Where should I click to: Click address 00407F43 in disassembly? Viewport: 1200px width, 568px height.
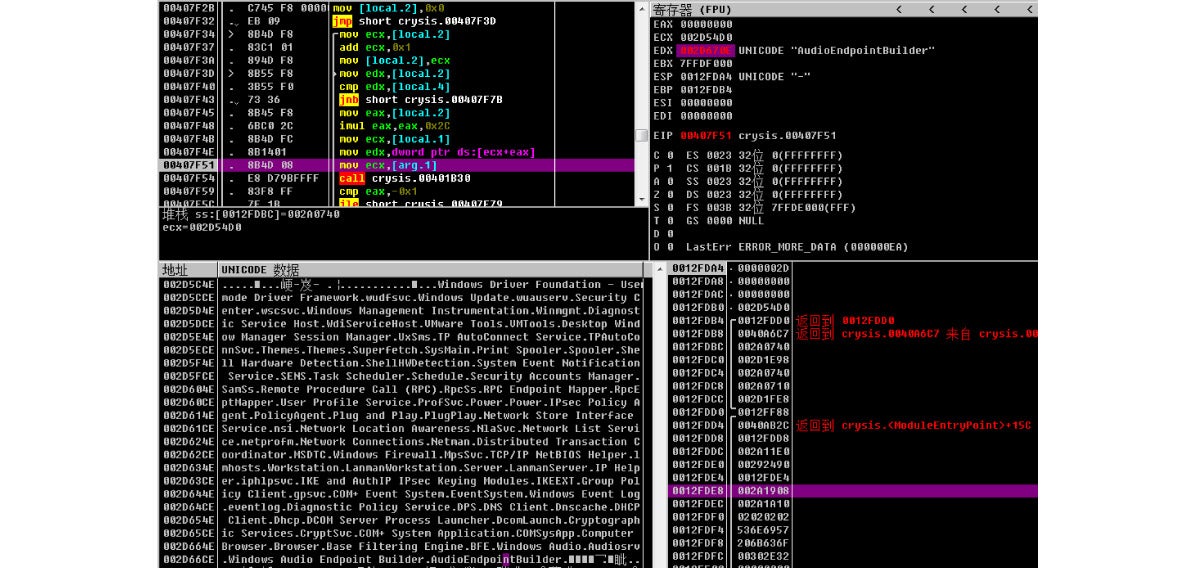(x=189, y=100)
